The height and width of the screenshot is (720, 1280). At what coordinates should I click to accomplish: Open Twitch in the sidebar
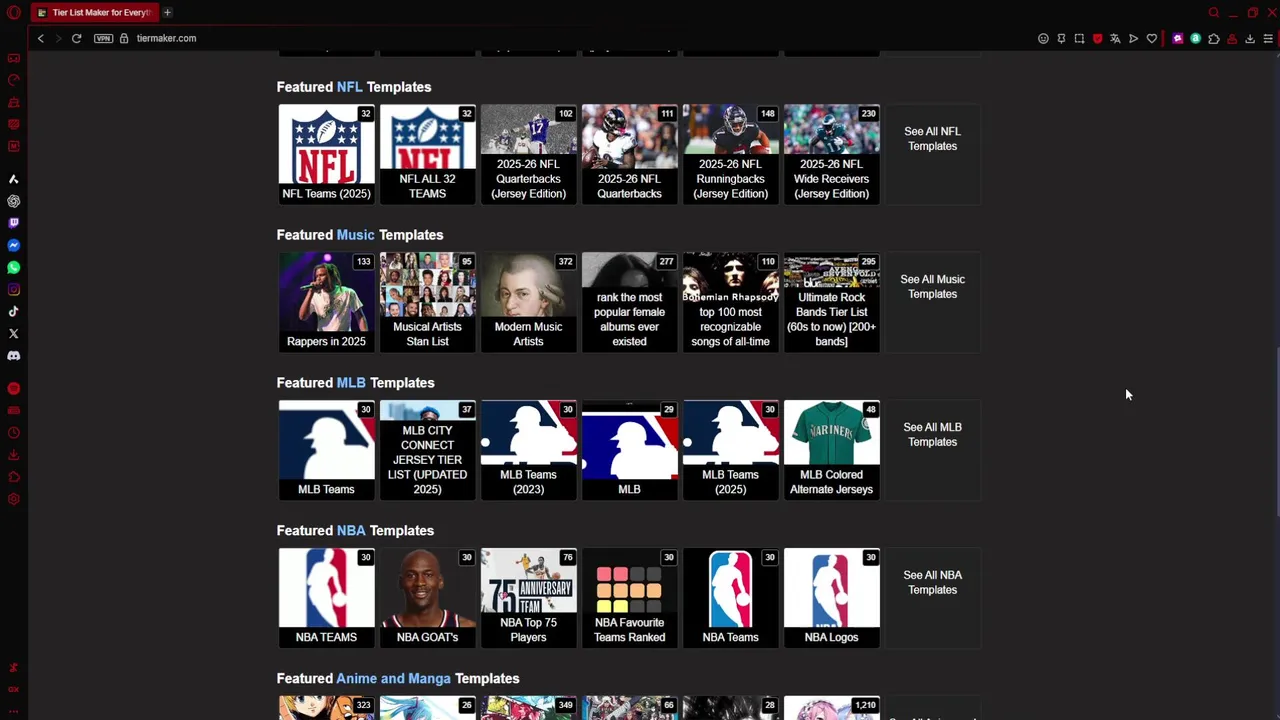pos(14,223)
